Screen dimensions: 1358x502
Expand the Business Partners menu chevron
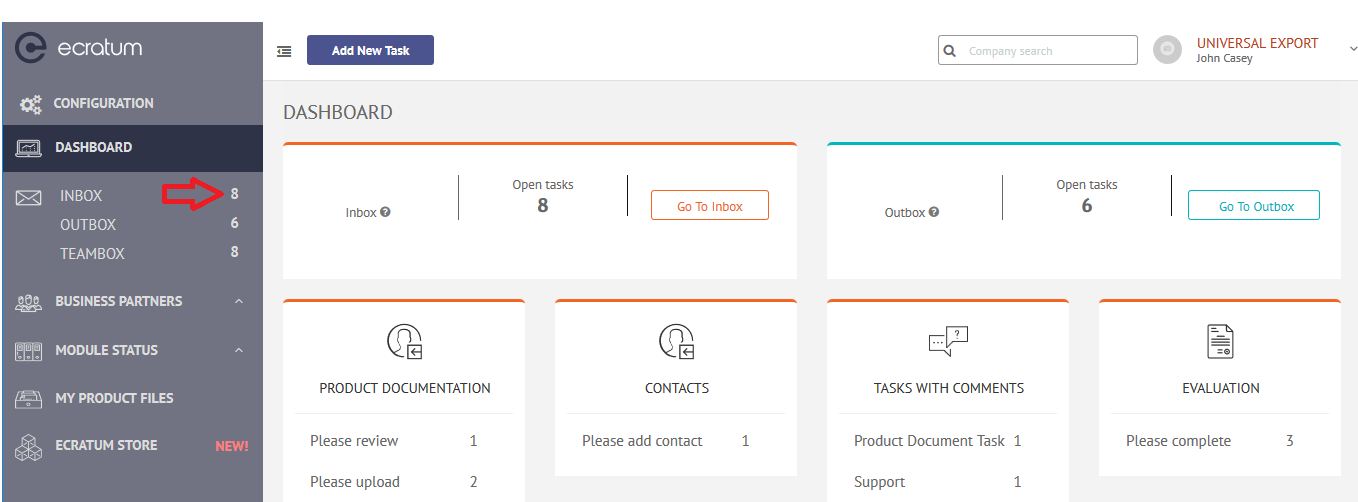(x=239, y=301)
